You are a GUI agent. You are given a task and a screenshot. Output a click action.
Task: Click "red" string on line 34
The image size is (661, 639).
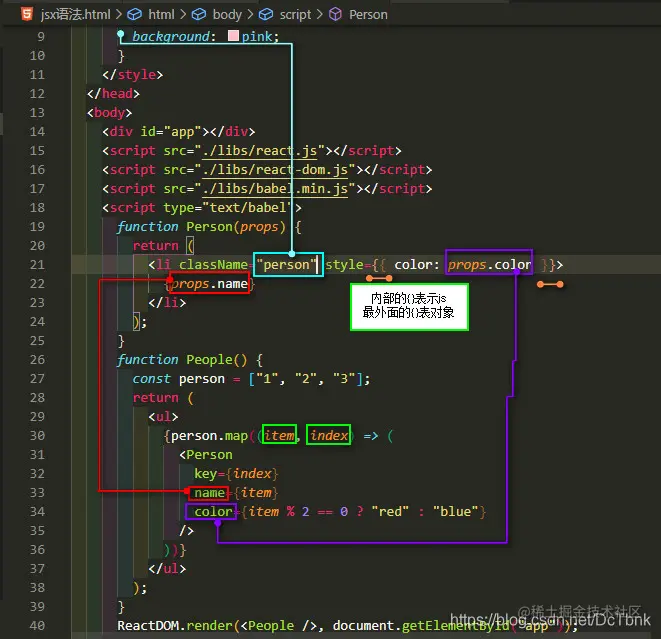[x=390, y=512]
